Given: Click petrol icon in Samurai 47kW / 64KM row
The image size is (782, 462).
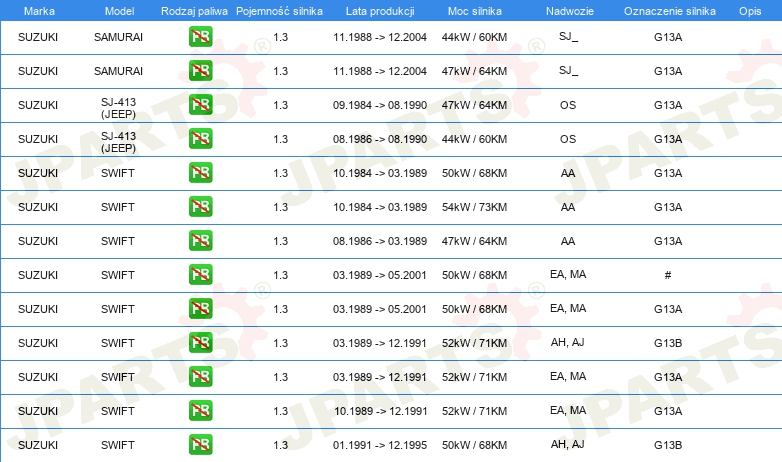Looking at the screenshot, I should 200,70.
